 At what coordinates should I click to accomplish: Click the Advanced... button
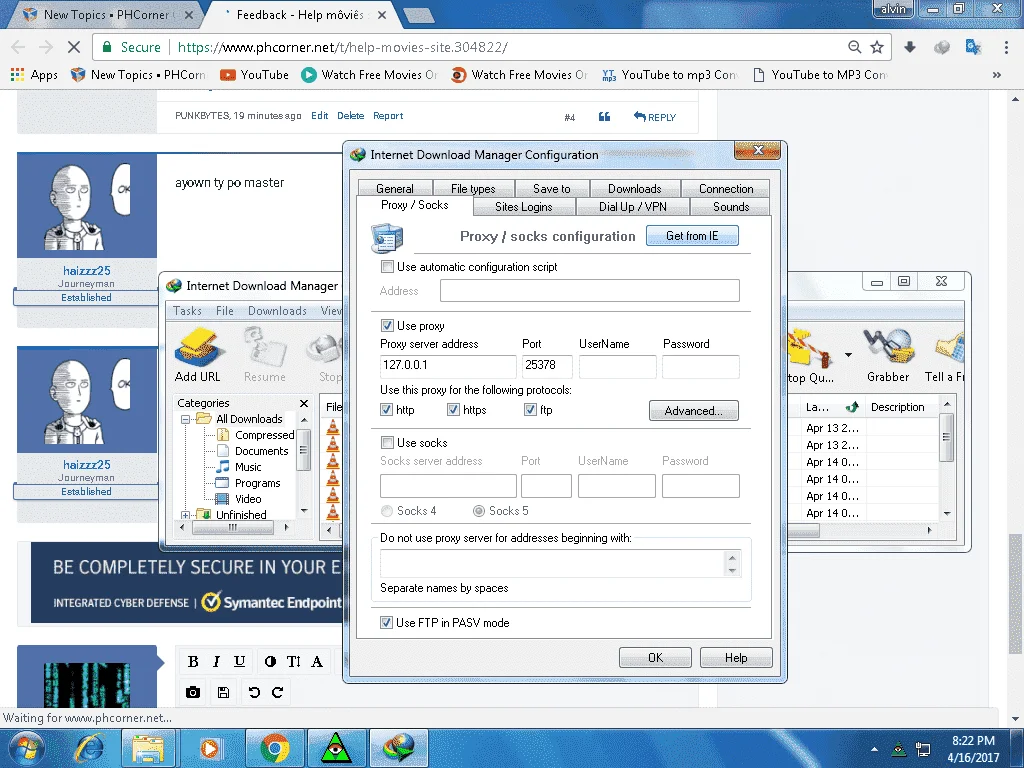coord(694,411)
